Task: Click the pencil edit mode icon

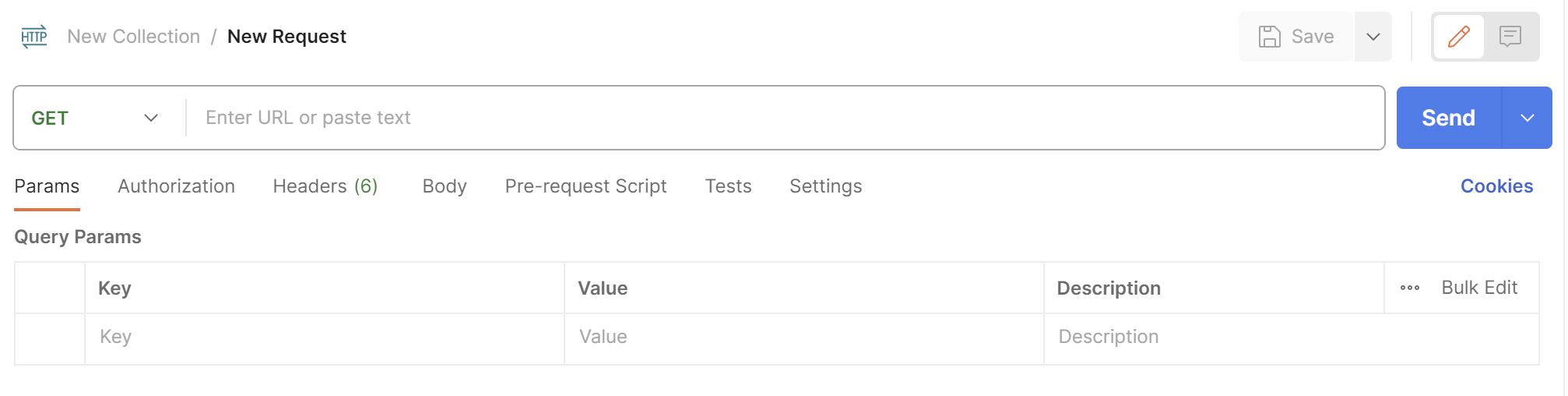Action: (1458, 37)
